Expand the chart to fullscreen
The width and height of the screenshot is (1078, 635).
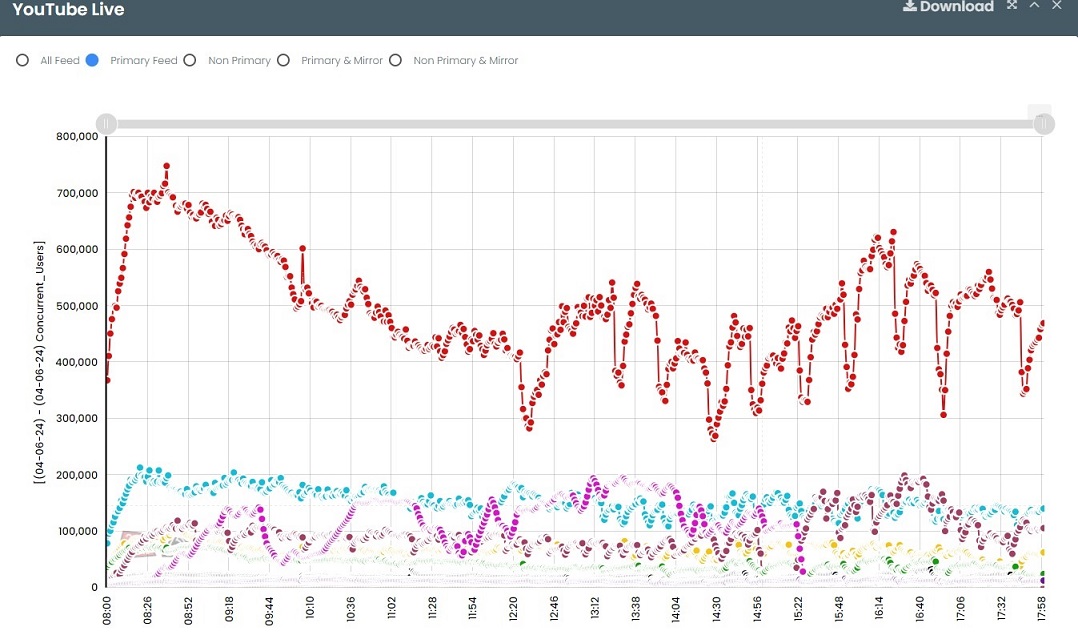1012,6
